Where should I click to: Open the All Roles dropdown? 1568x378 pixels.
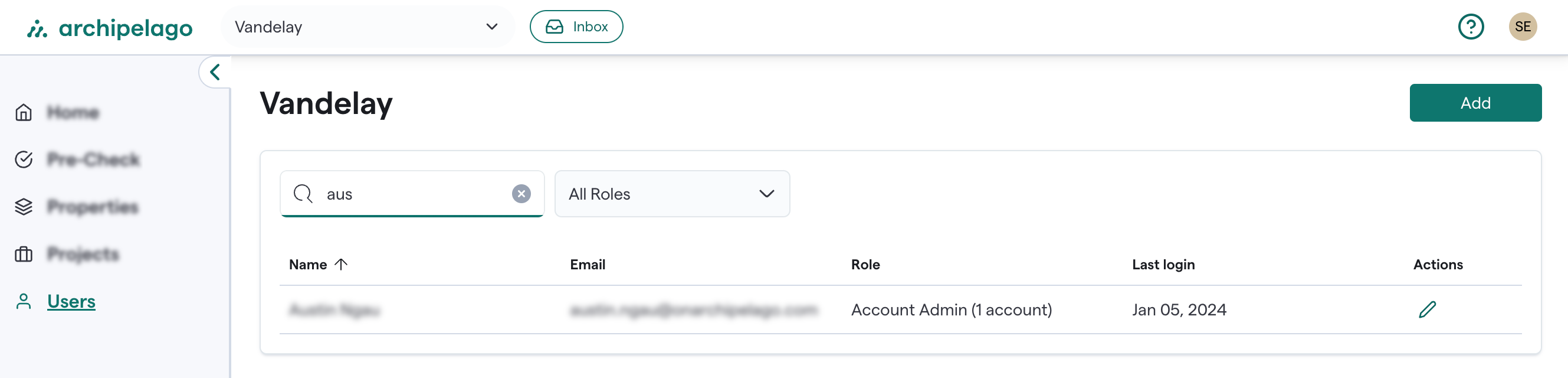click(671, 194)
